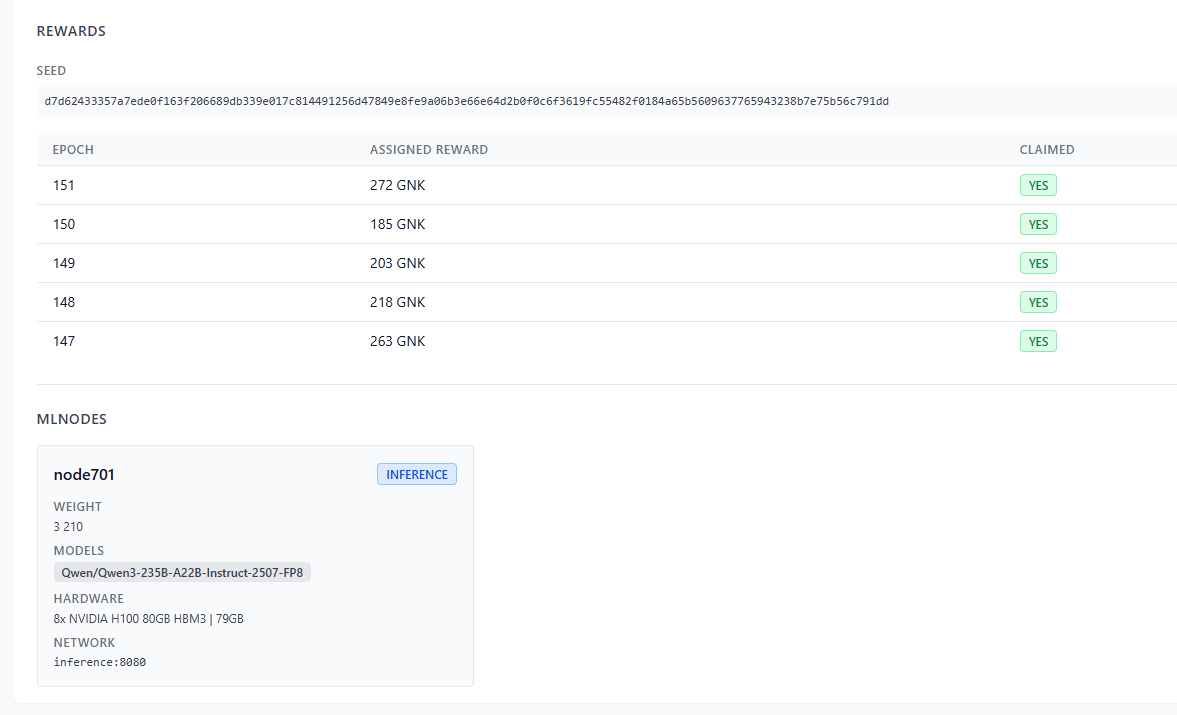Click the CLAIMED column header

1046,150
